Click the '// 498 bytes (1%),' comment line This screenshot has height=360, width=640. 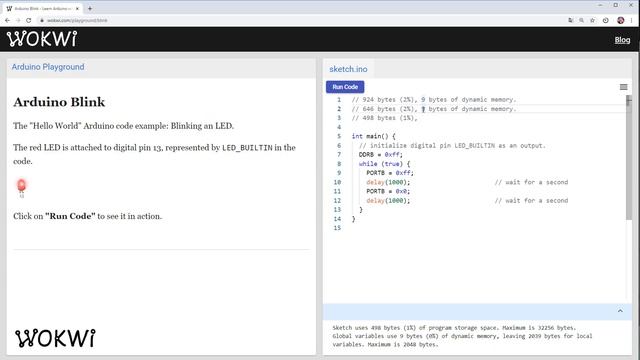tap(384, 118)
